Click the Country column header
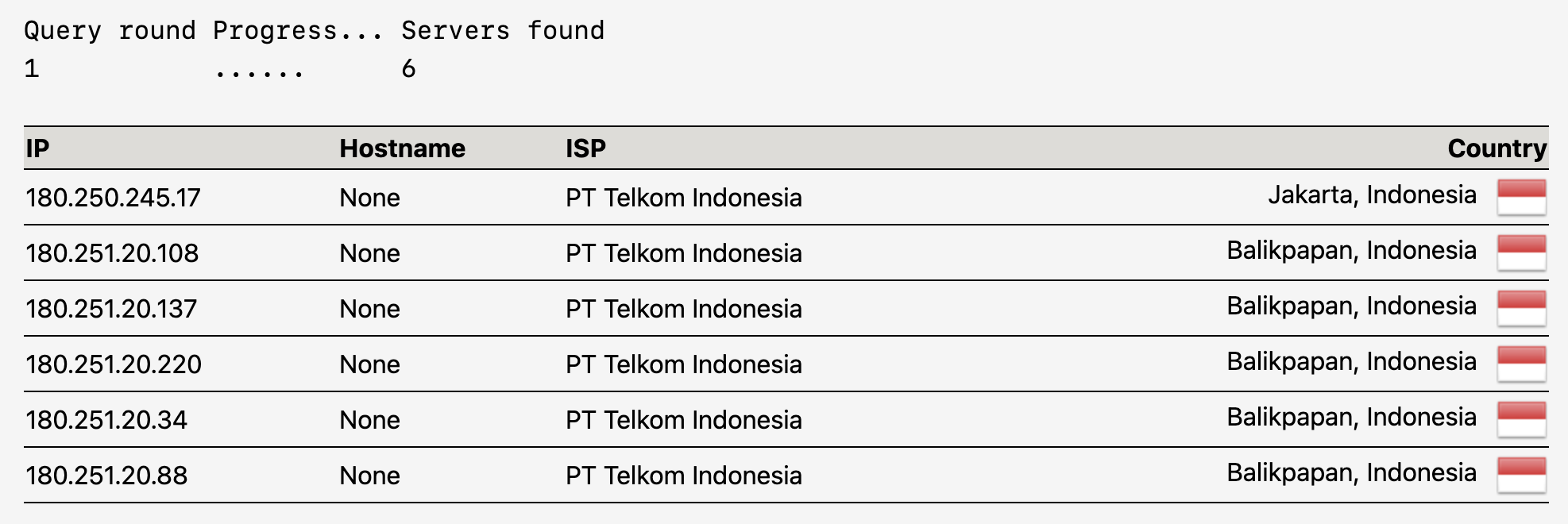 click(1497, 148)
